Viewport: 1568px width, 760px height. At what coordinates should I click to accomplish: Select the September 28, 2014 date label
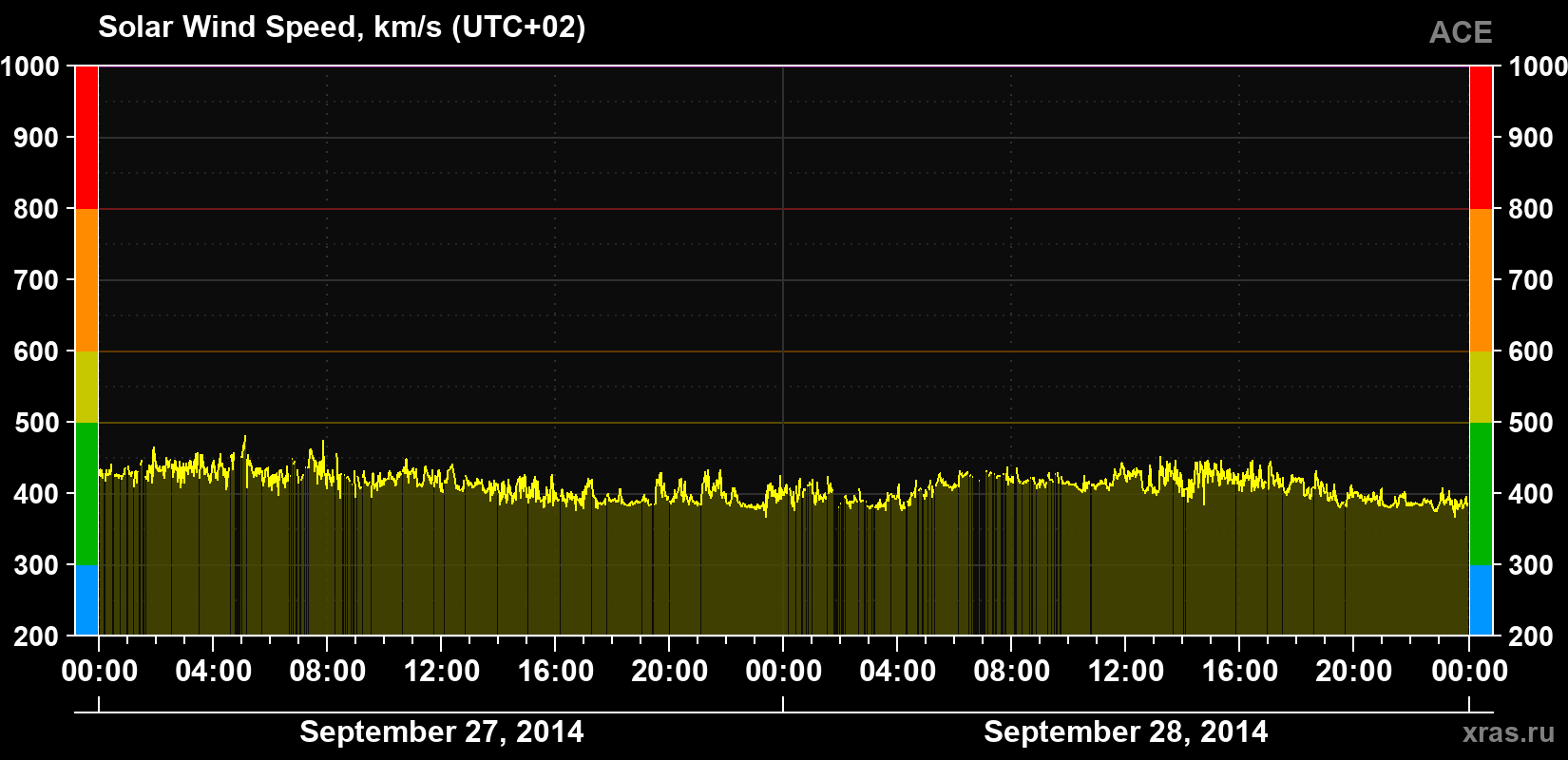[1126, 731]
